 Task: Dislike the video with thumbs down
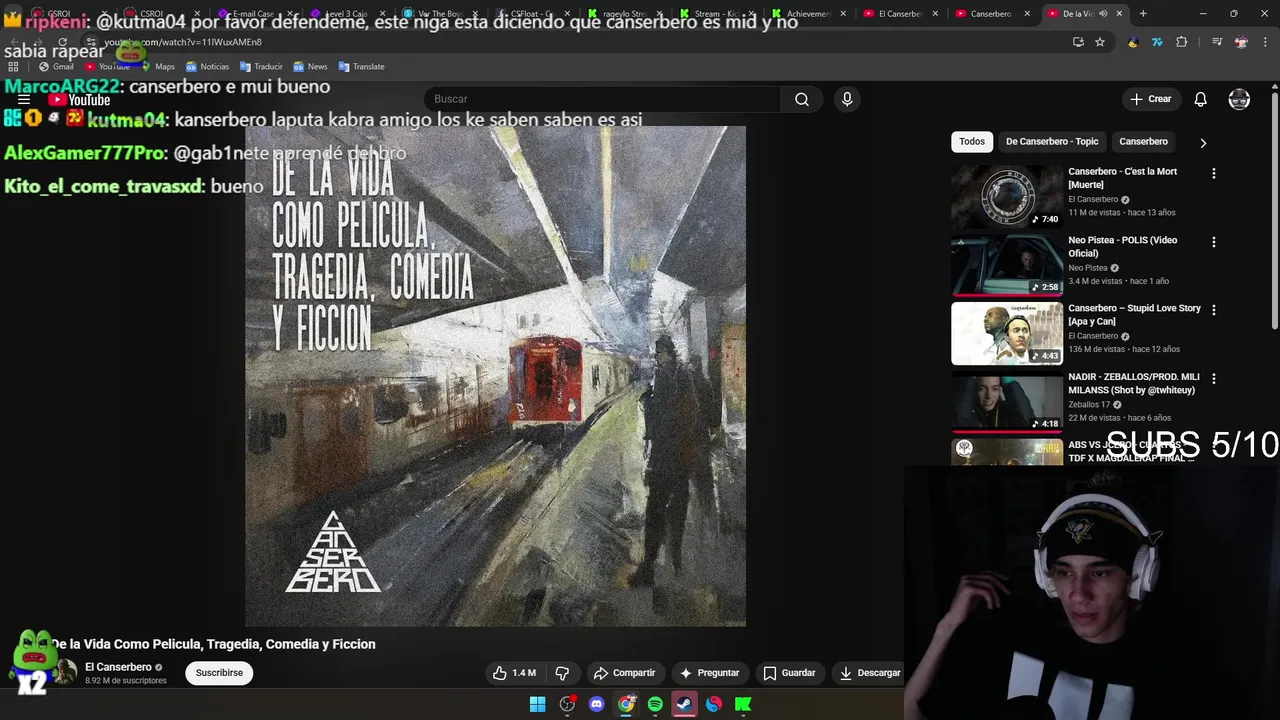(562, 673)
